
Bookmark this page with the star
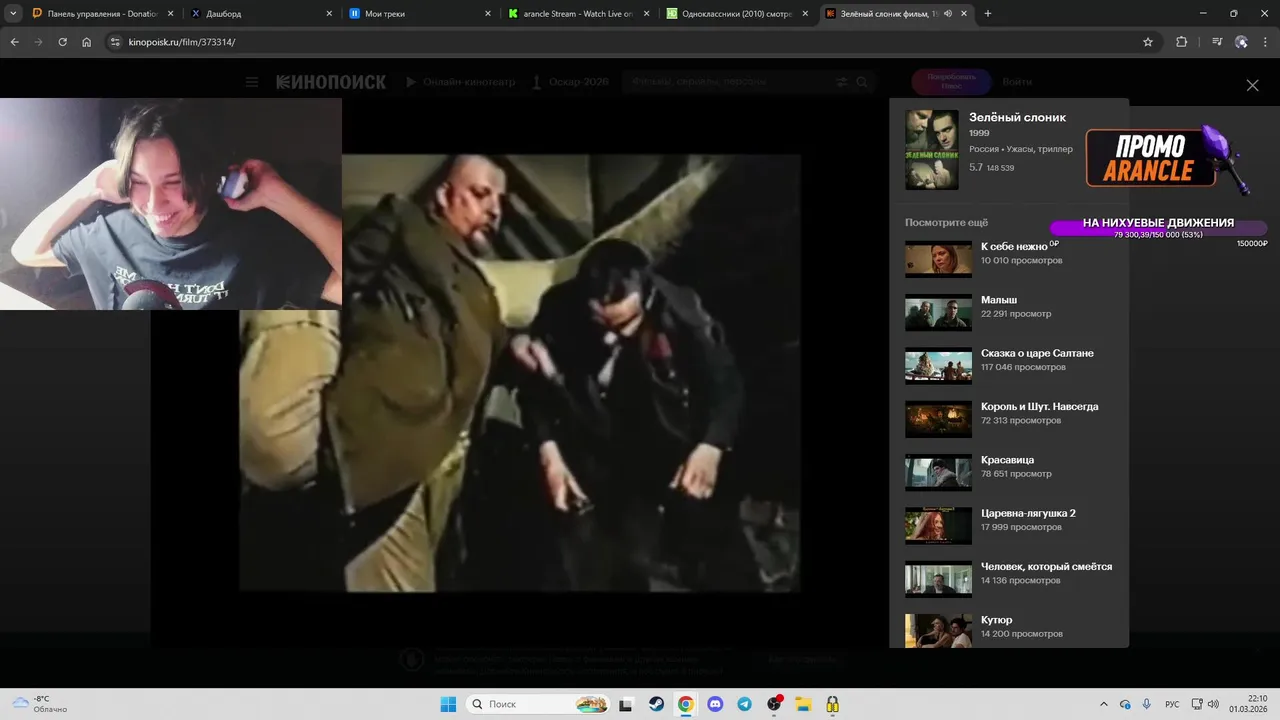coord(1148,42)
